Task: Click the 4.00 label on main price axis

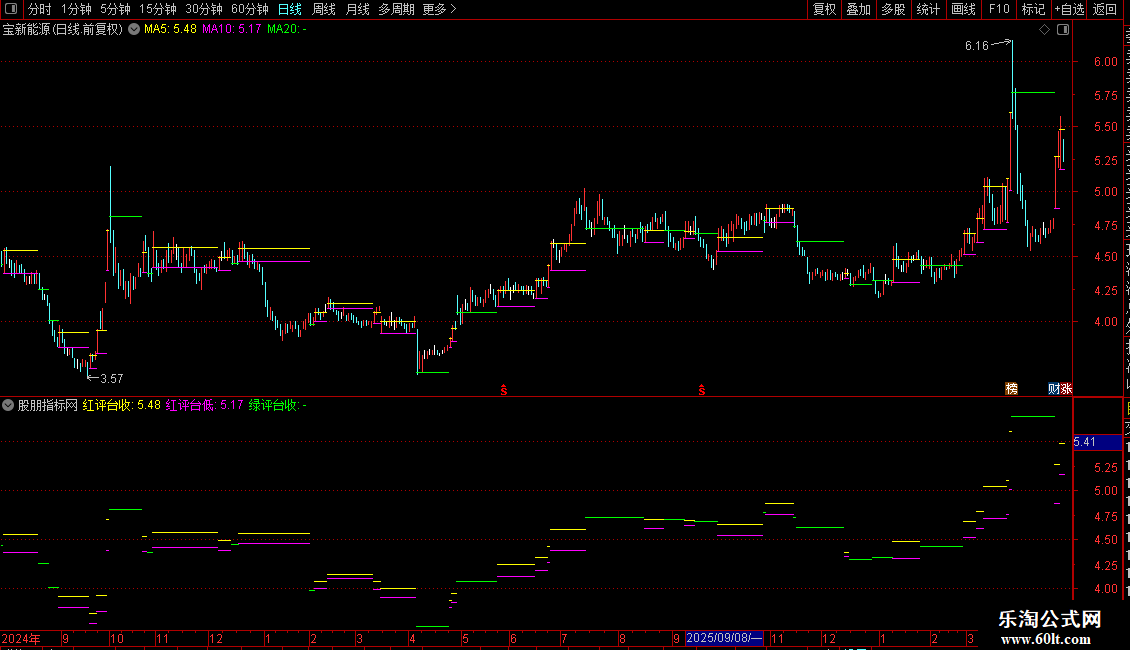Action: point(1106,322)
